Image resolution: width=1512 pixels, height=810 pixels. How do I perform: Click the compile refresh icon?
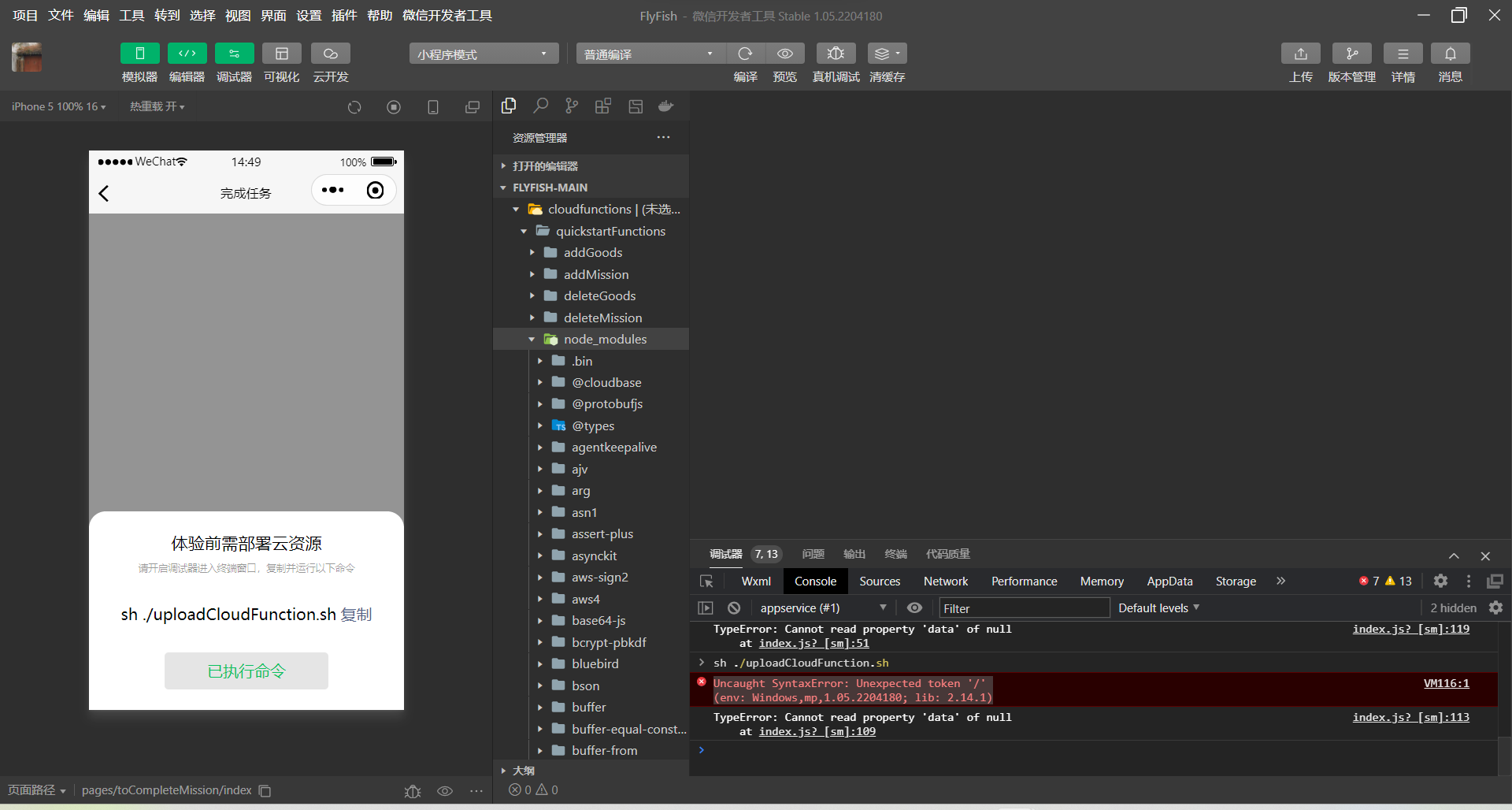click(745, 54)
